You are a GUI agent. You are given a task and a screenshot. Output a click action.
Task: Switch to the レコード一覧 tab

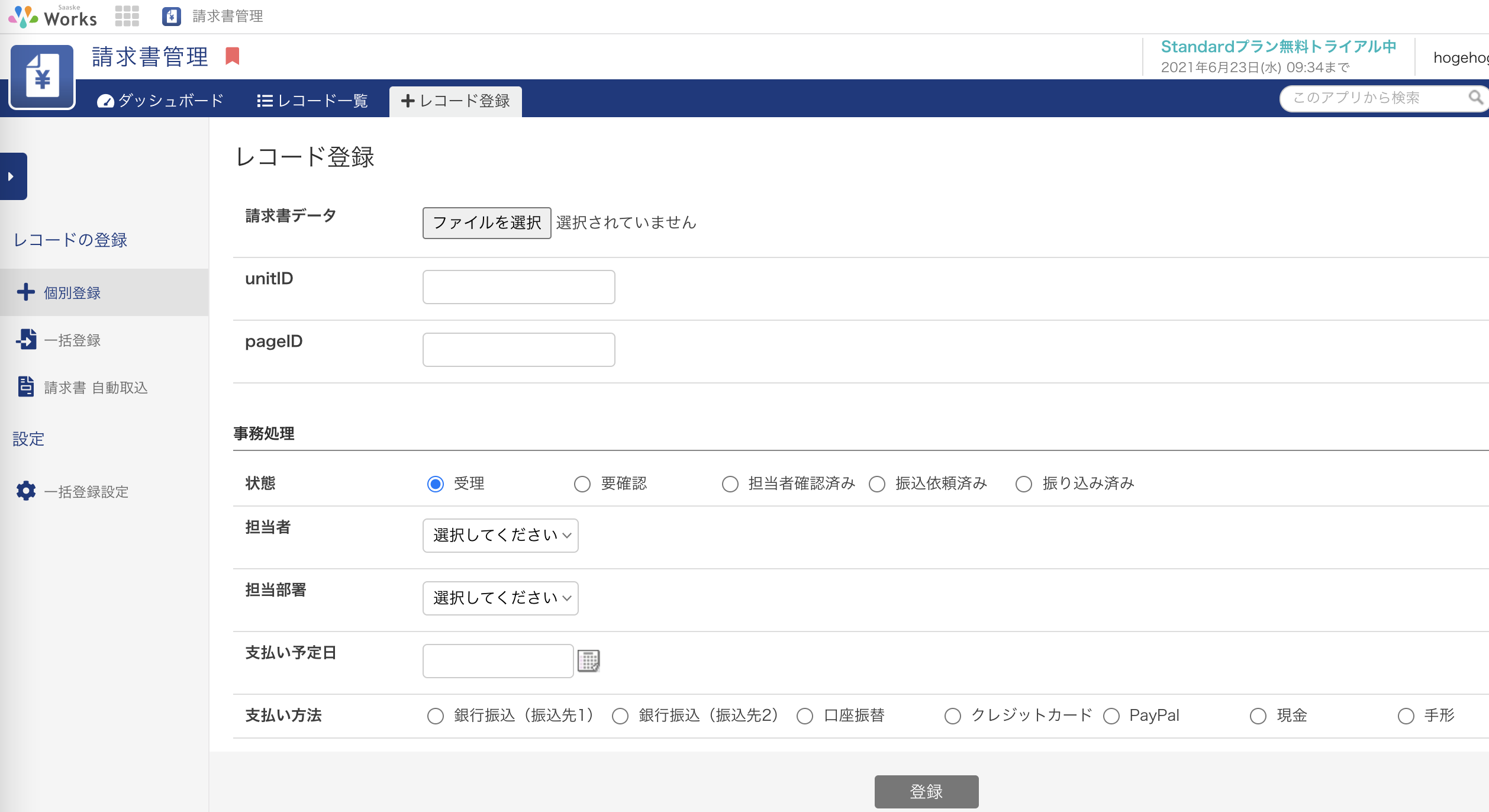312,101
